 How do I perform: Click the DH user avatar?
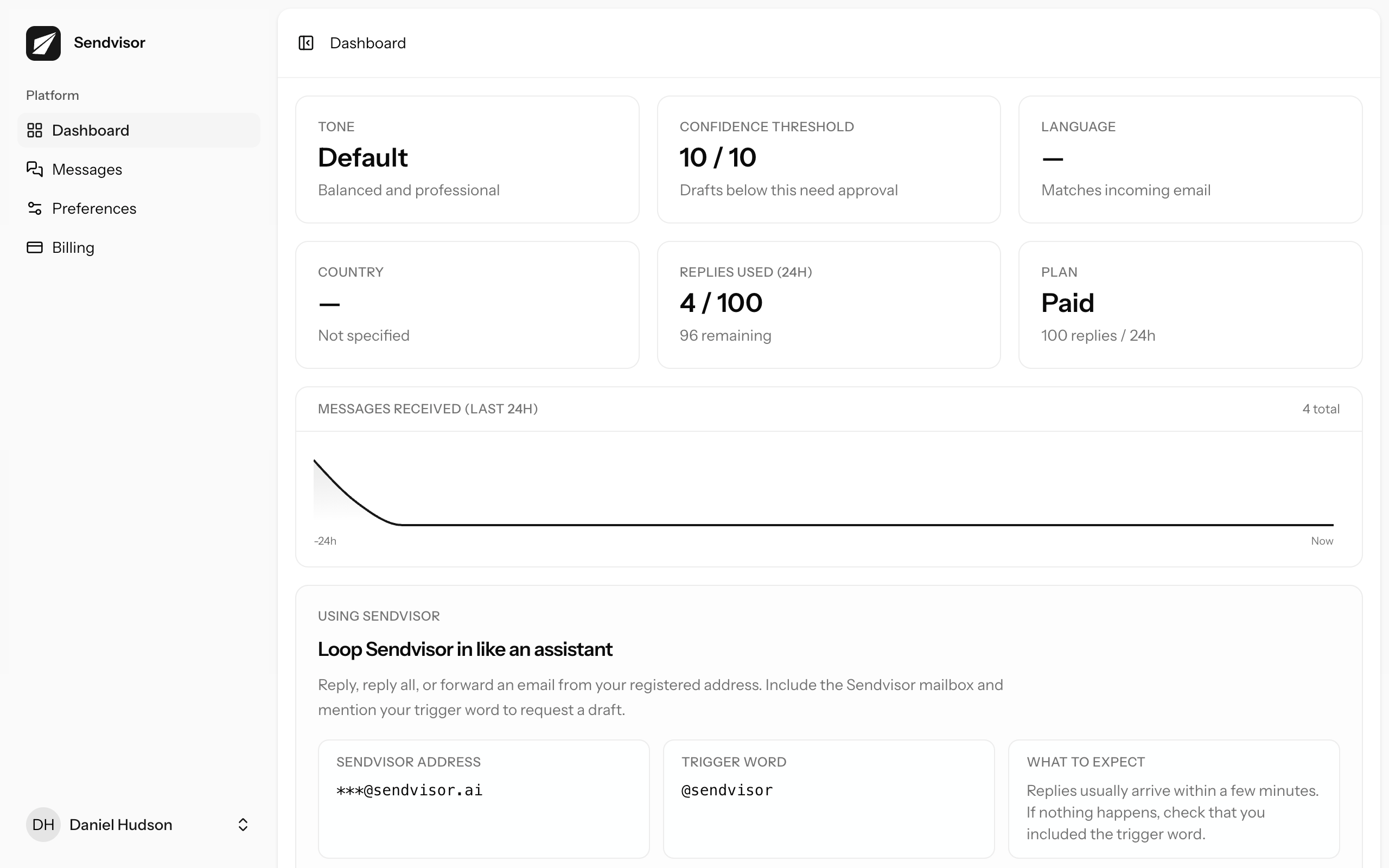click(43, 825)
